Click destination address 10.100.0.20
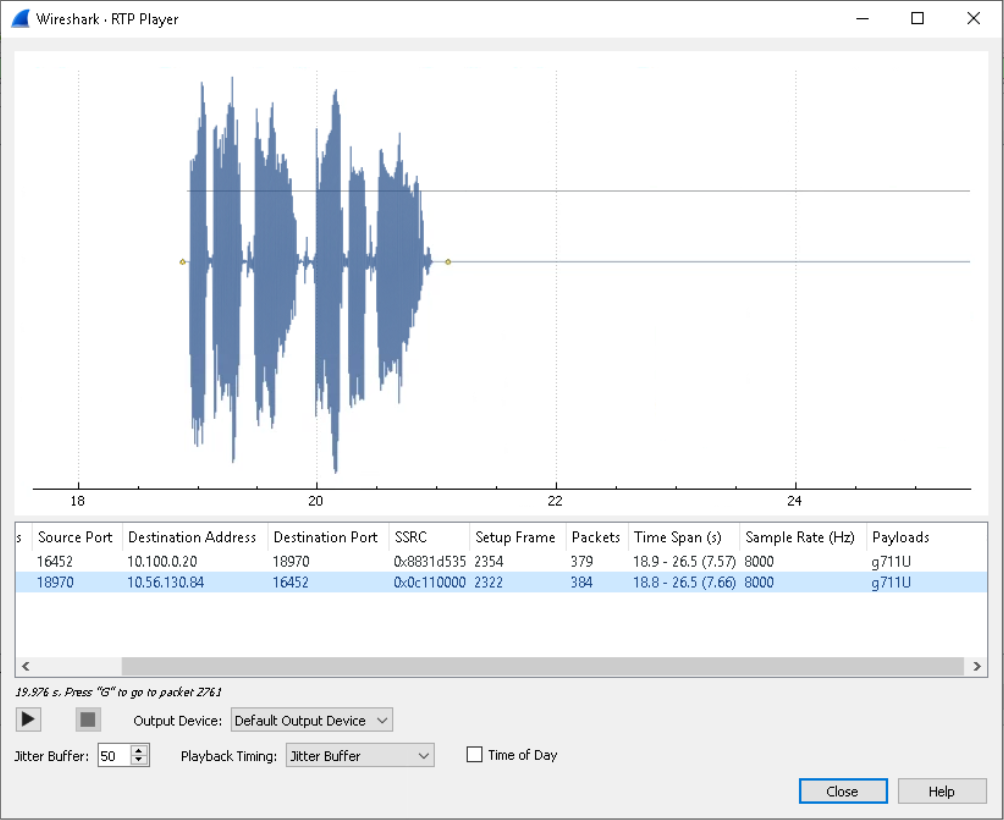1004x820 pixels. 162,561
